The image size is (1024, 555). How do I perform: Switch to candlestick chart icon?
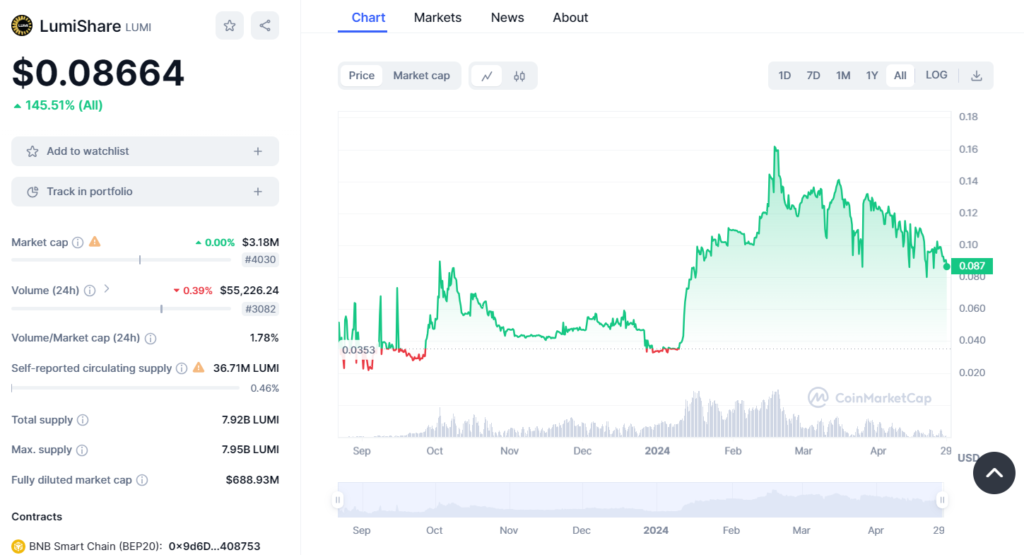[x=519, y=76]
